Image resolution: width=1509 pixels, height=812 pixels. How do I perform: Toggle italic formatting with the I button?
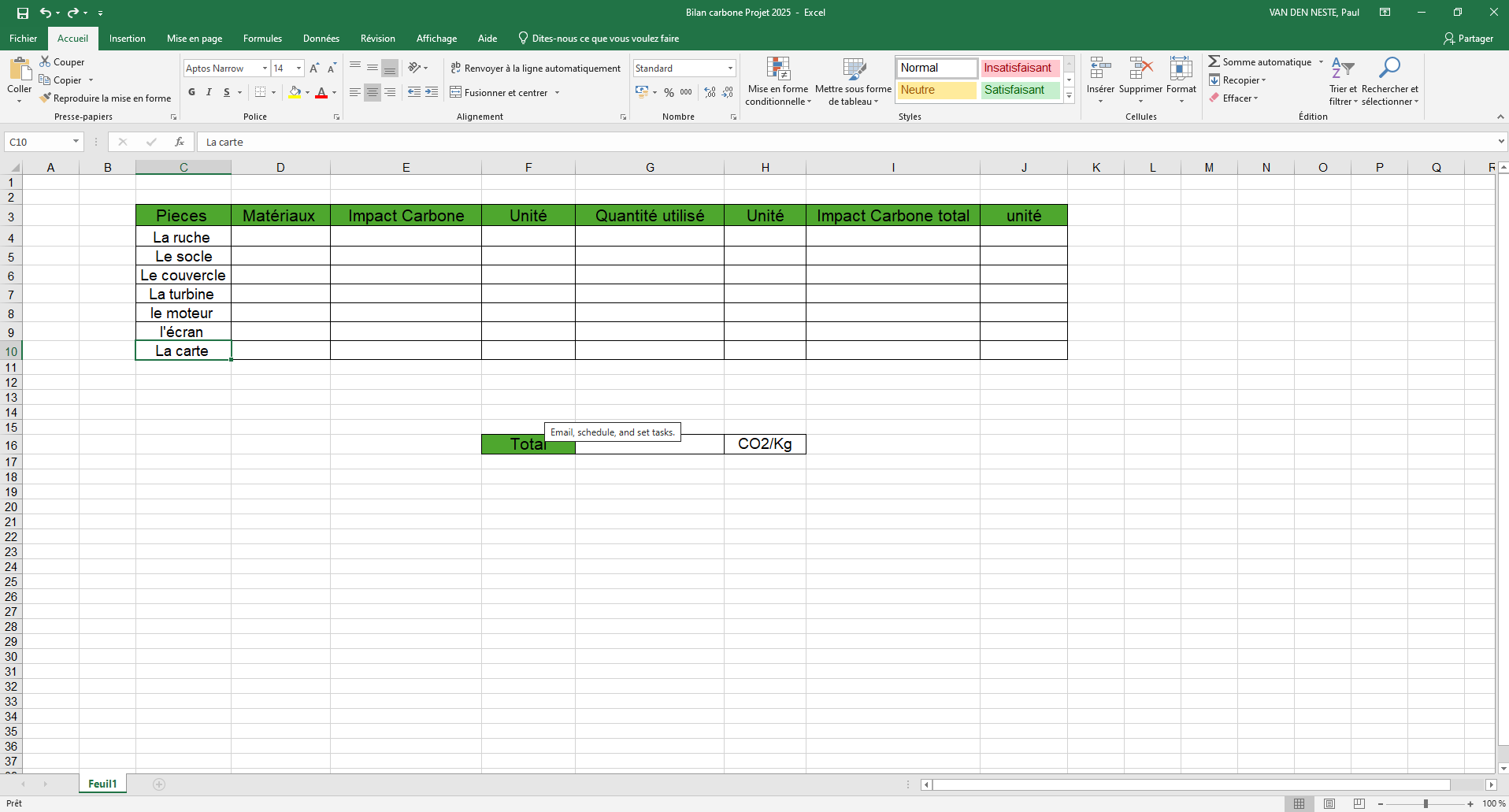[x=209, y=93]
